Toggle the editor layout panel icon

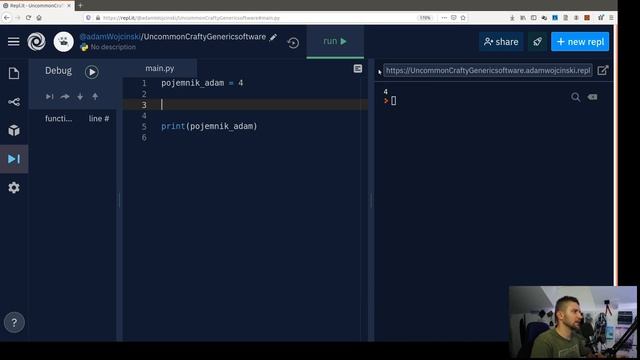[x=358, y=69]
